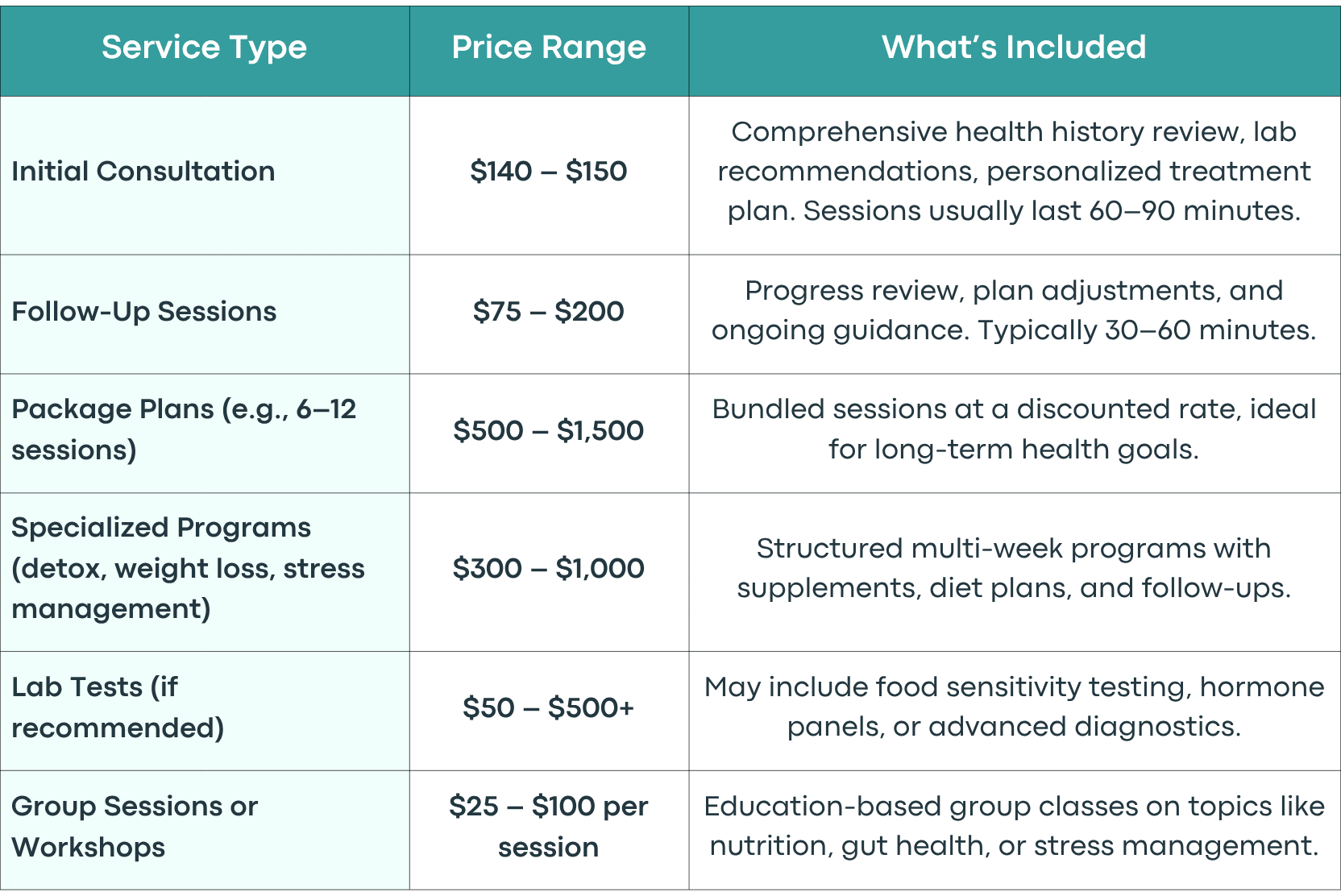Screen dimensions: 1341x896
Task: Click the $25 – $100 per session cell
Action: pos(549,830)
